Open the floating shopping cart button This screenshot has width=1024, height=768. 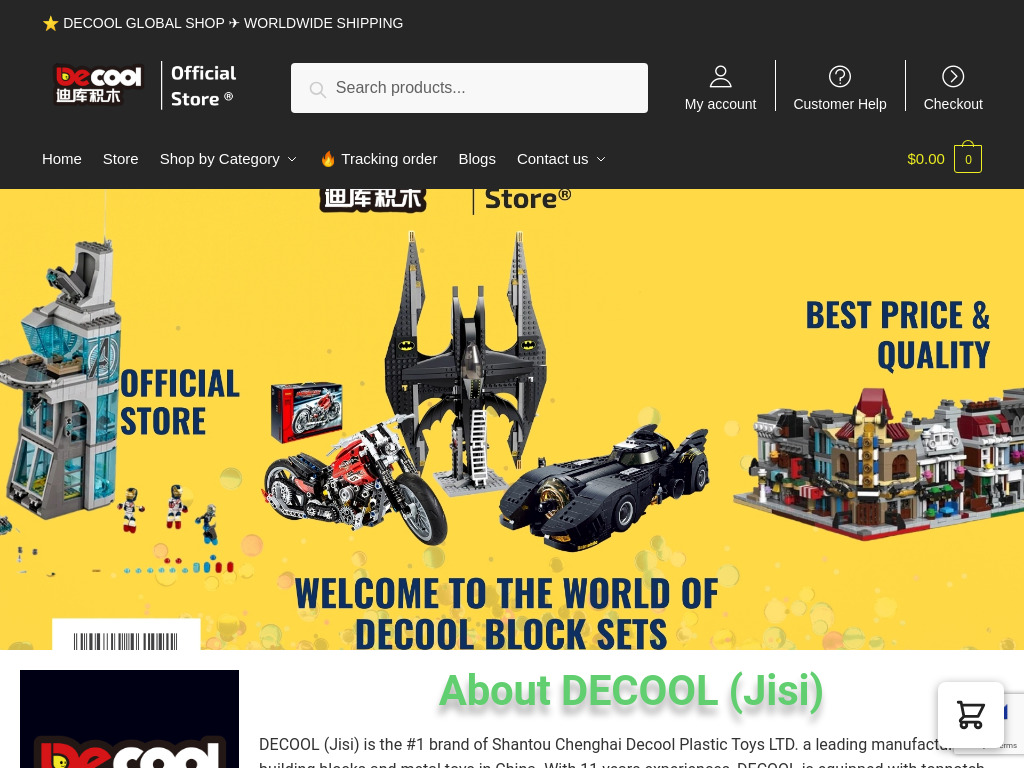point(970,714)
